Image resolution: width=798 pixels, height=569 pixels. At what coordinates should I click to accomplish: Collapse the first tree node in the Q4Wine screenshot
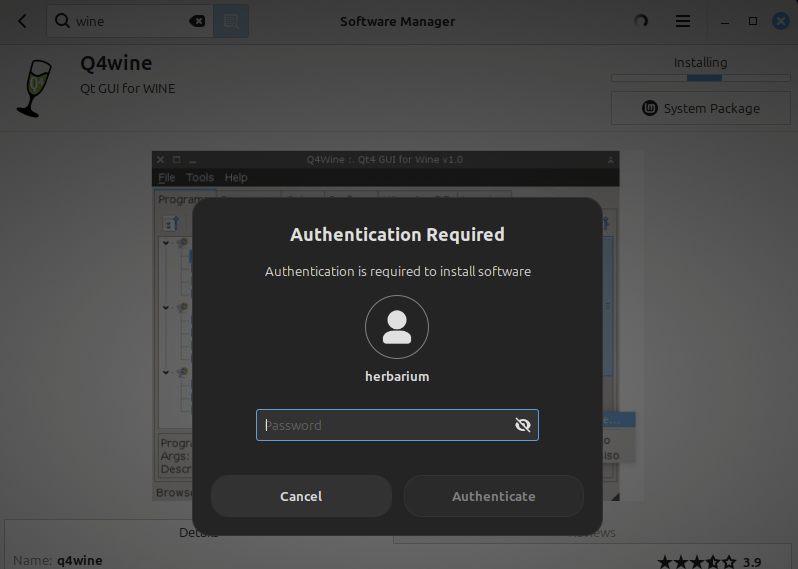point(166,242)
